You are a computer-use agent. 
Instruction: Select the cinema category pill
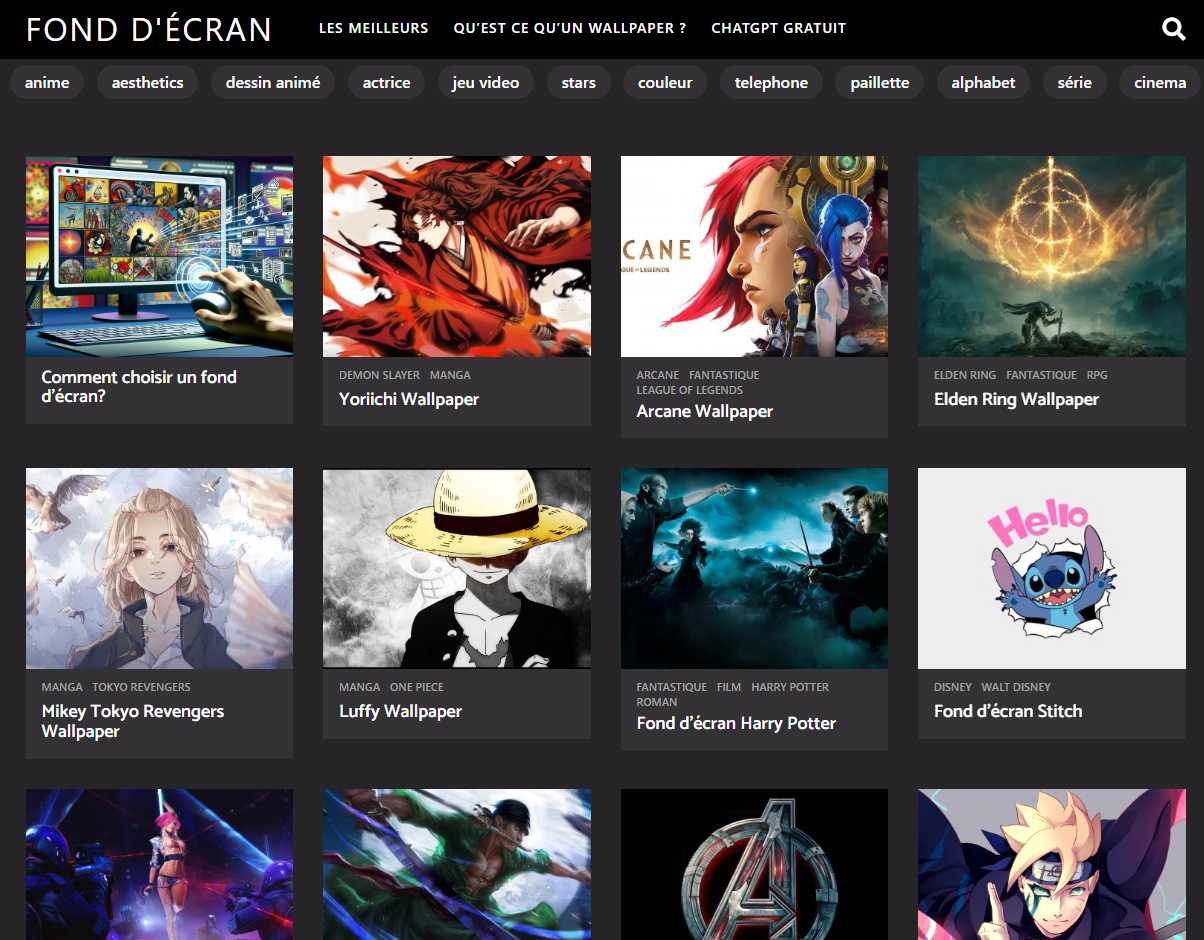[1160, 82]
